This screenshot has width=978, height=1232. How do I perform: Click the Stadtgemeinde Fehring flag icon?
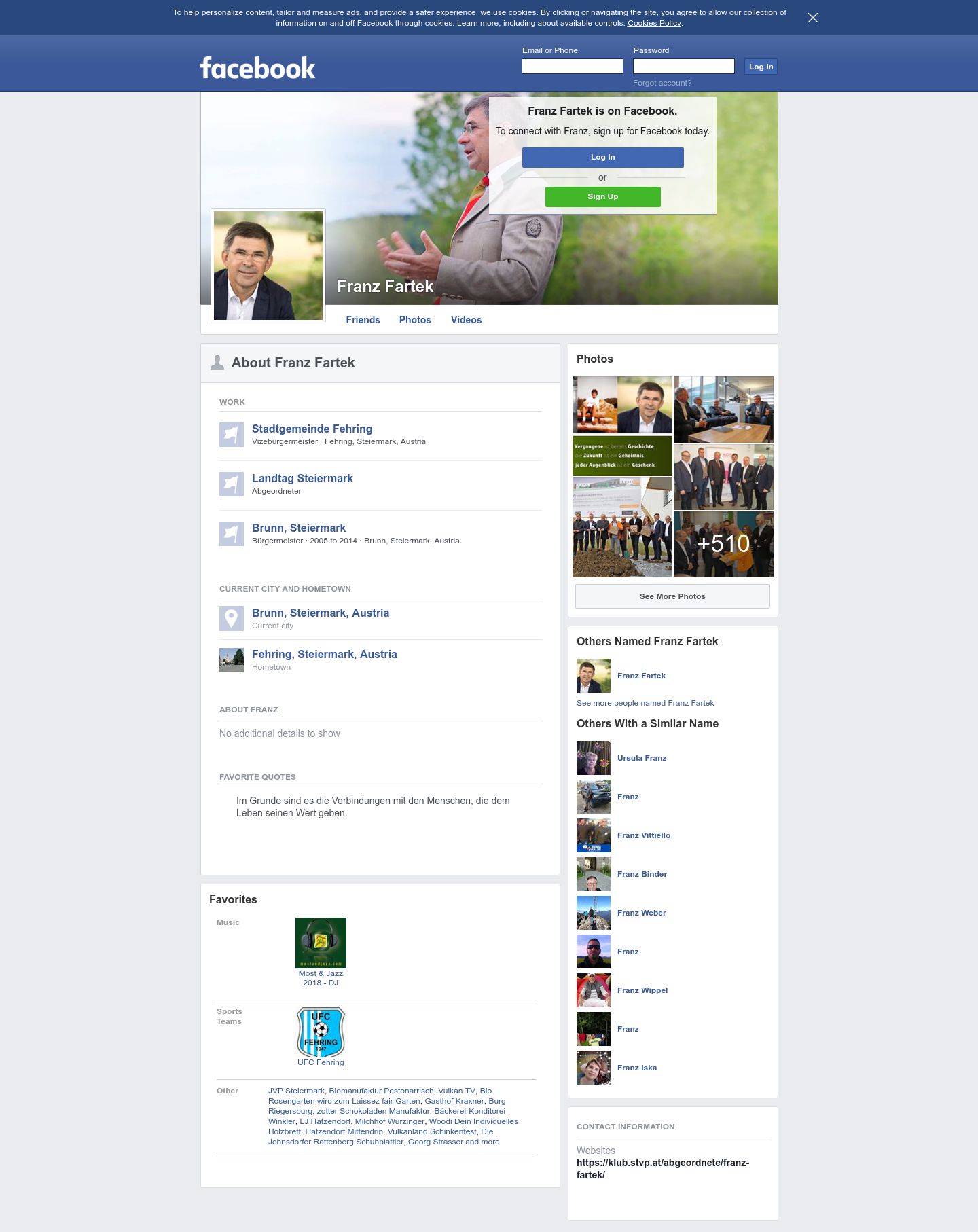click(x=232, y=435)
